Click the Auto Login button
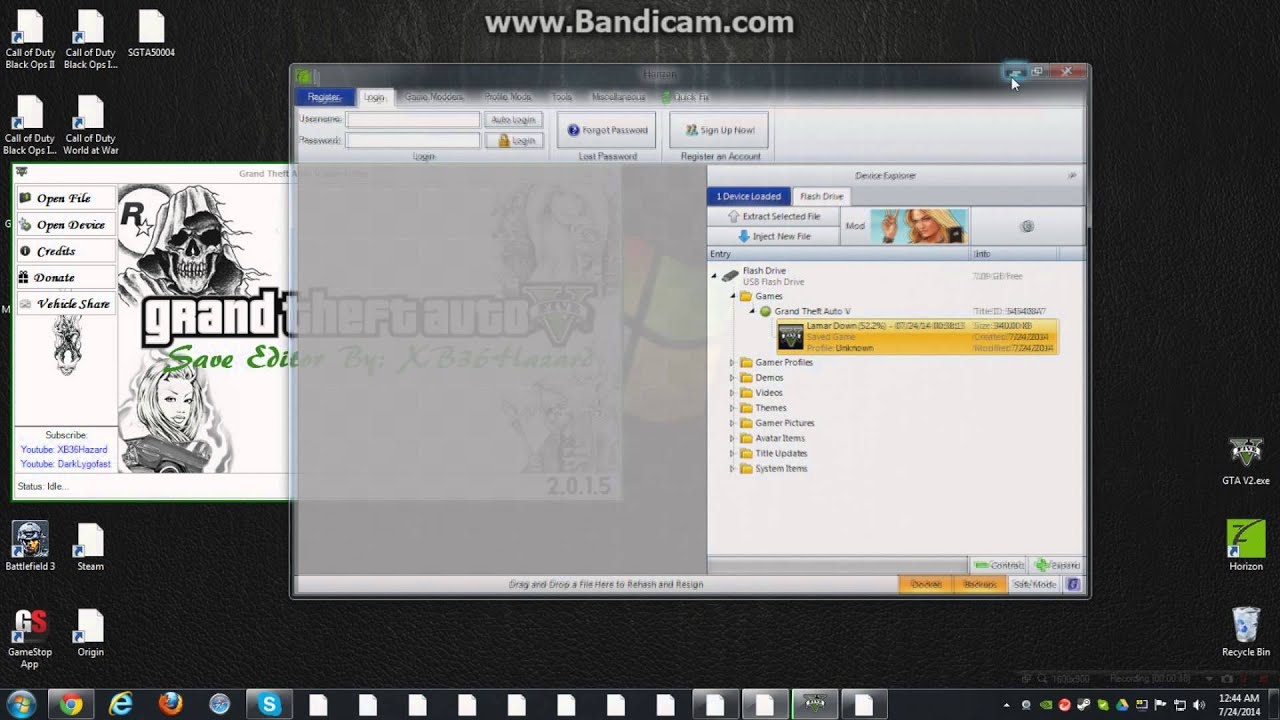 (514, 119)
